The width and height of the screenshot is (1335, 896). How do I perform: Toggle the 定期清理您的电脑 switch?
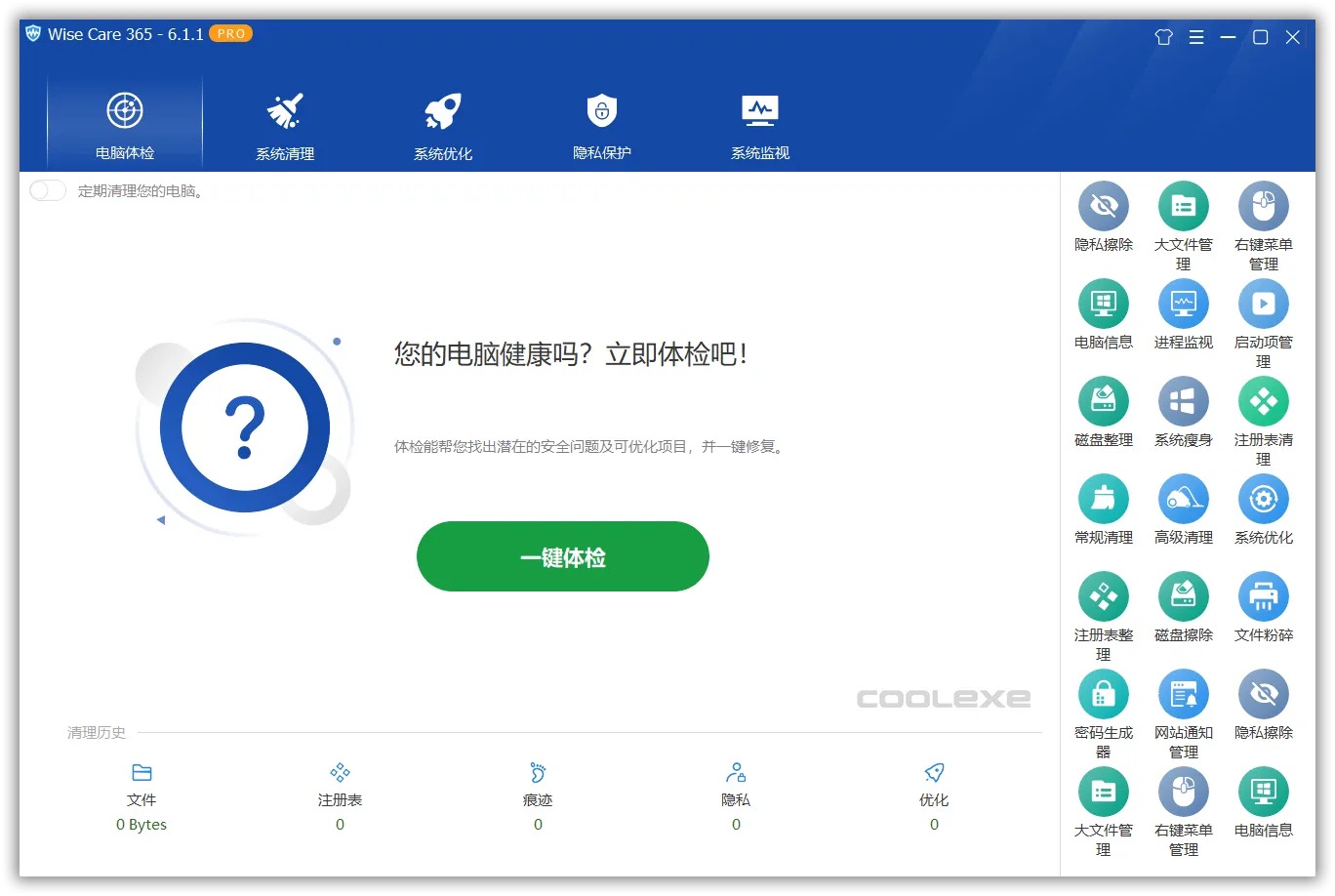pos(48,190)
